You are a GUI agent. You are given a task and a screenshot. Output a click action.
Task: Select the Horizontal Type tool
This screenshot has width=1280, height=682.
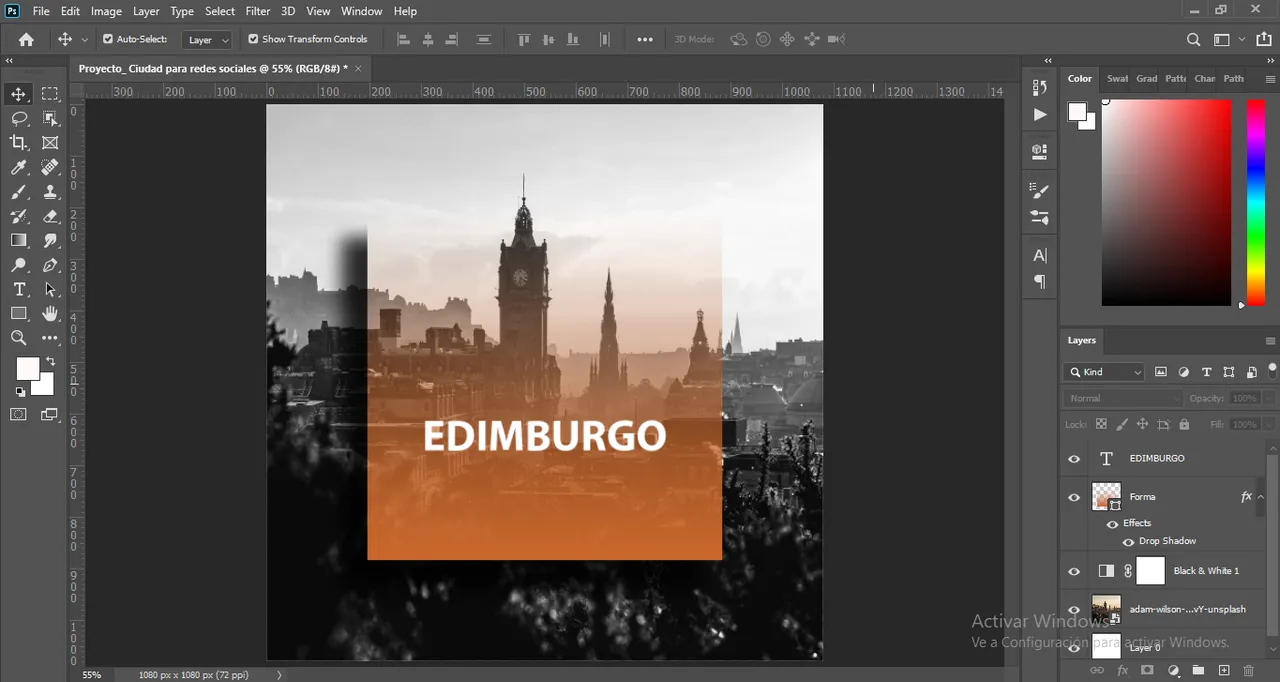click(x=19, y=289)
